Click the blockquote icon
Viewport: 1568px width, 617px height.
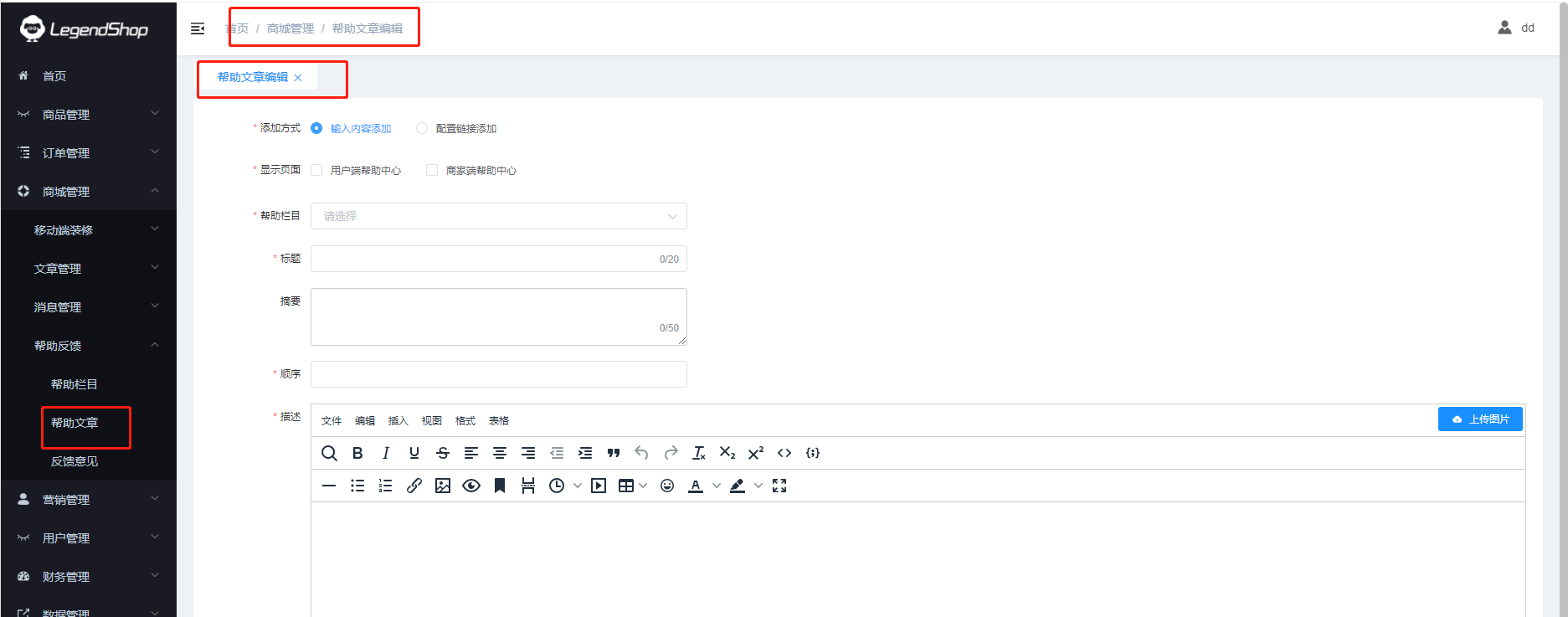[x=614, y=453]
